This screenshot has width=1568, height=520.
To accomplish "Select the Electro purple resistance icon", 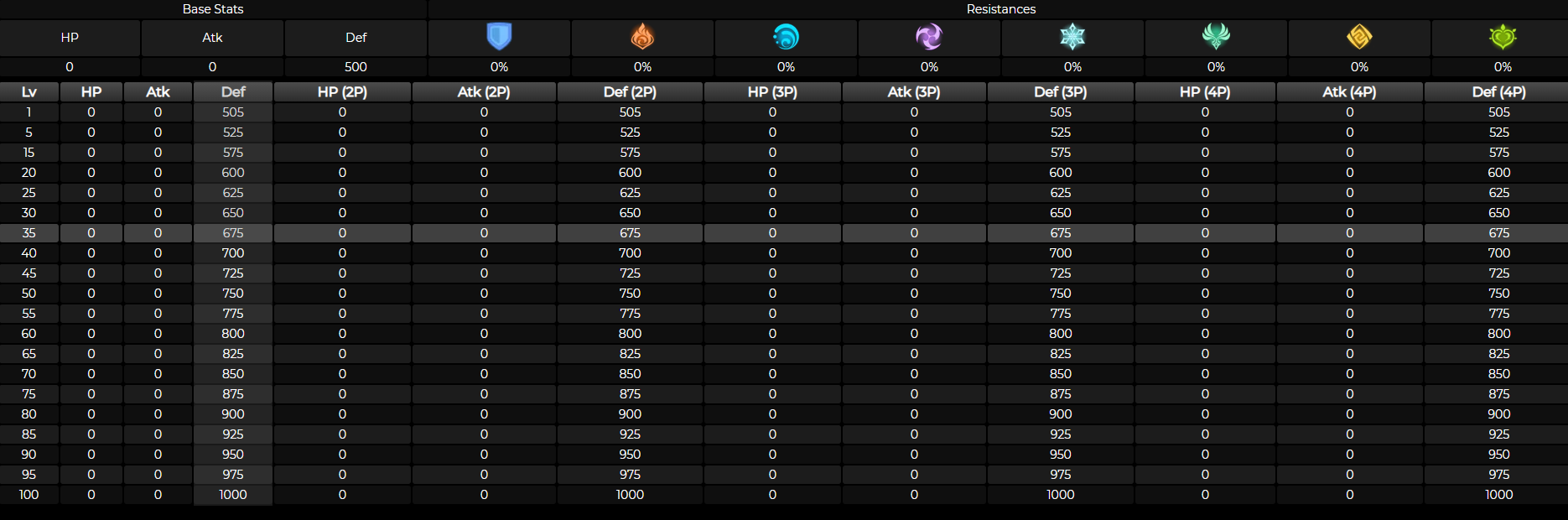I will coord(929,37).
